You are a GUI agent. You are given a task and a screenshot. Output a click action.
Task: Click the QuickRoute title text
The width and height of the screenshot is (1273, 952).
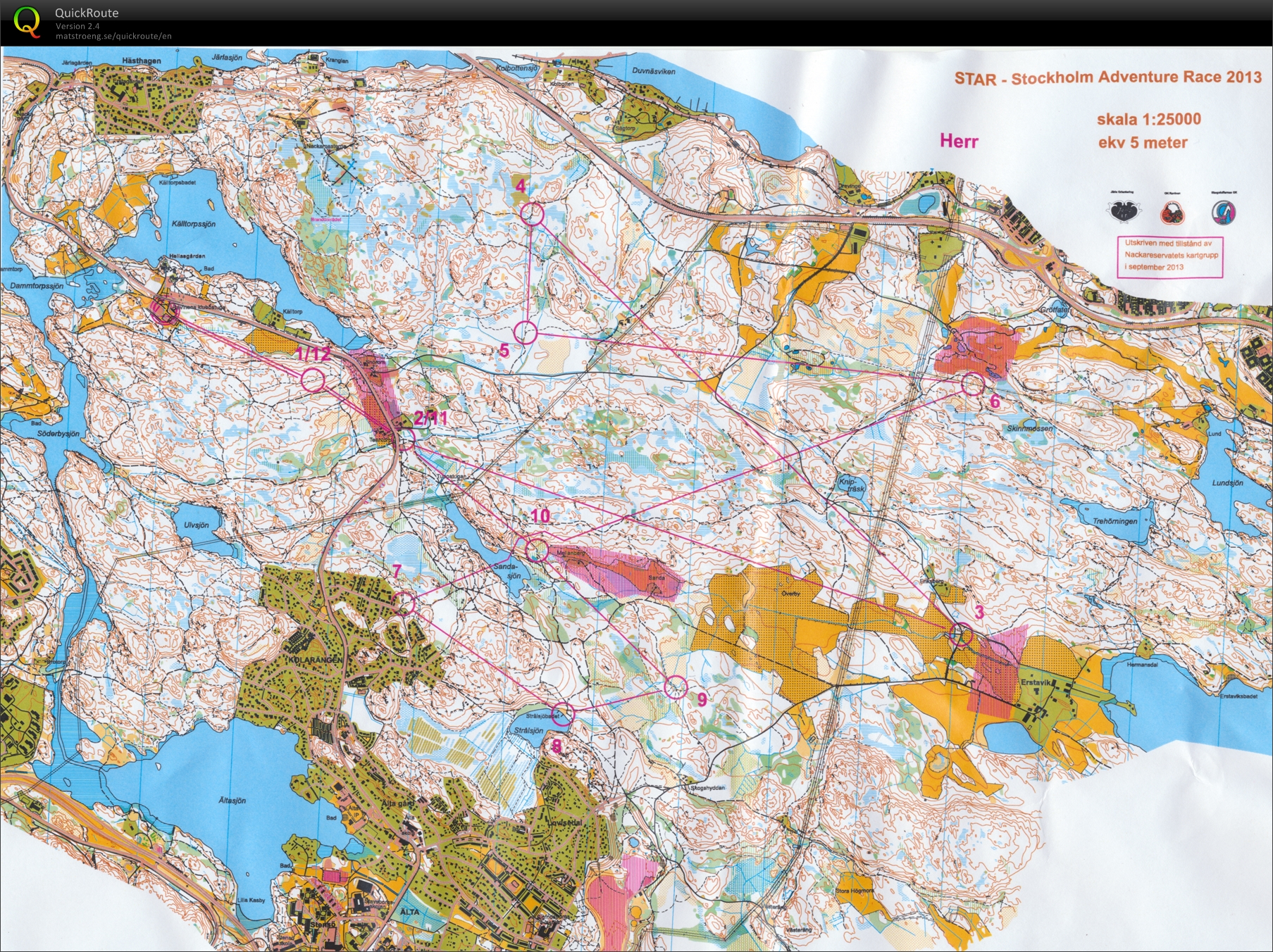[x=87, y=13]
